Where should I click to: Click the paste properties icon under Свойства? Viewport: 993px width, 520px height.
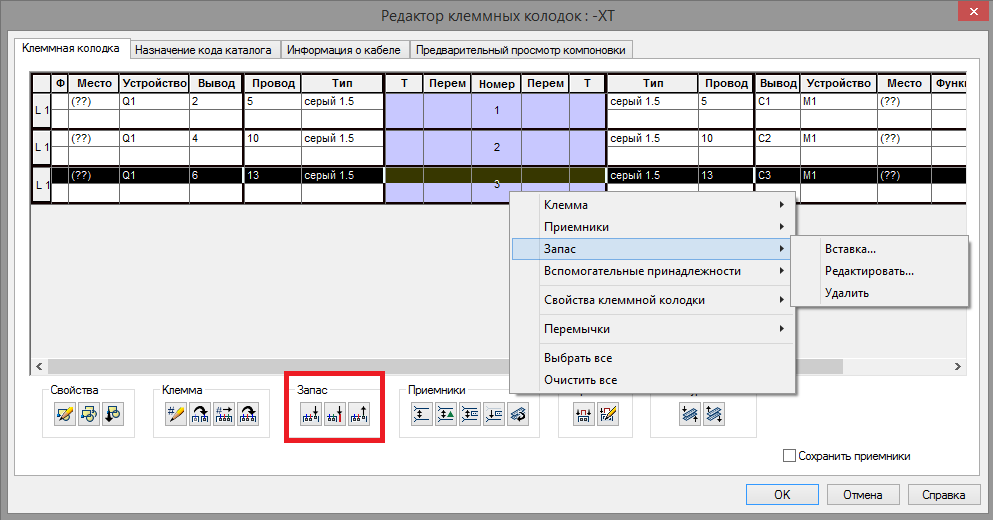(x=113, y=414)
